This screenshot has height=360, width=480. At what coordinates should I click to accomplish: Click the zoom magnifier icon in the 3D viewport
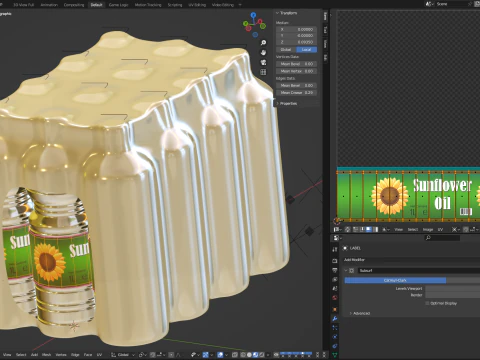263,43
